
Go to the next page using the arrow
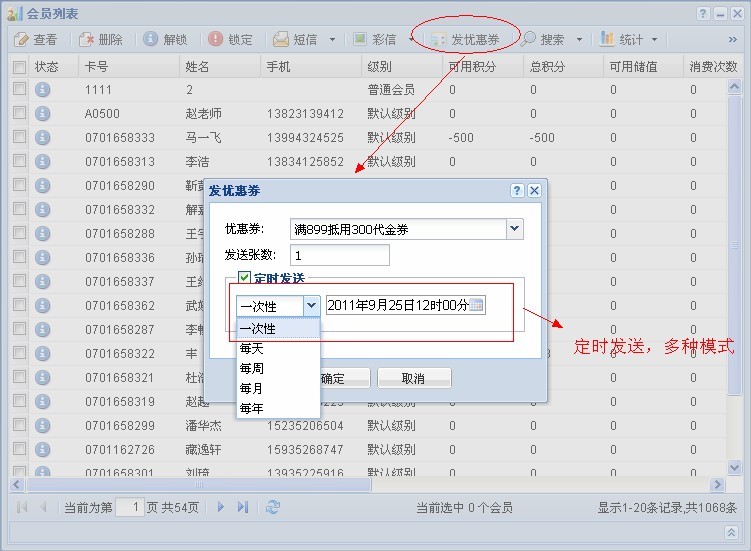[221, 508]
